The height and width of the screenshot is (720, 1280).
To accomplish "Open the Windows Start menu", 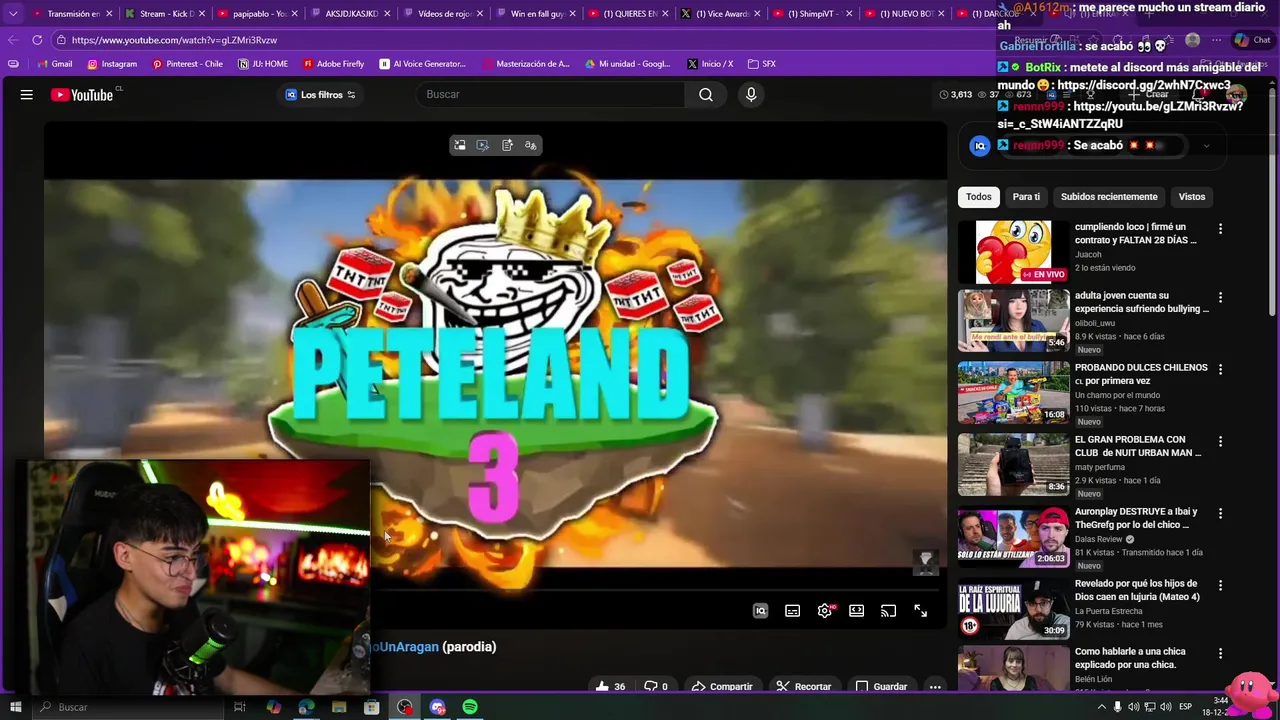I will [15, 707].
